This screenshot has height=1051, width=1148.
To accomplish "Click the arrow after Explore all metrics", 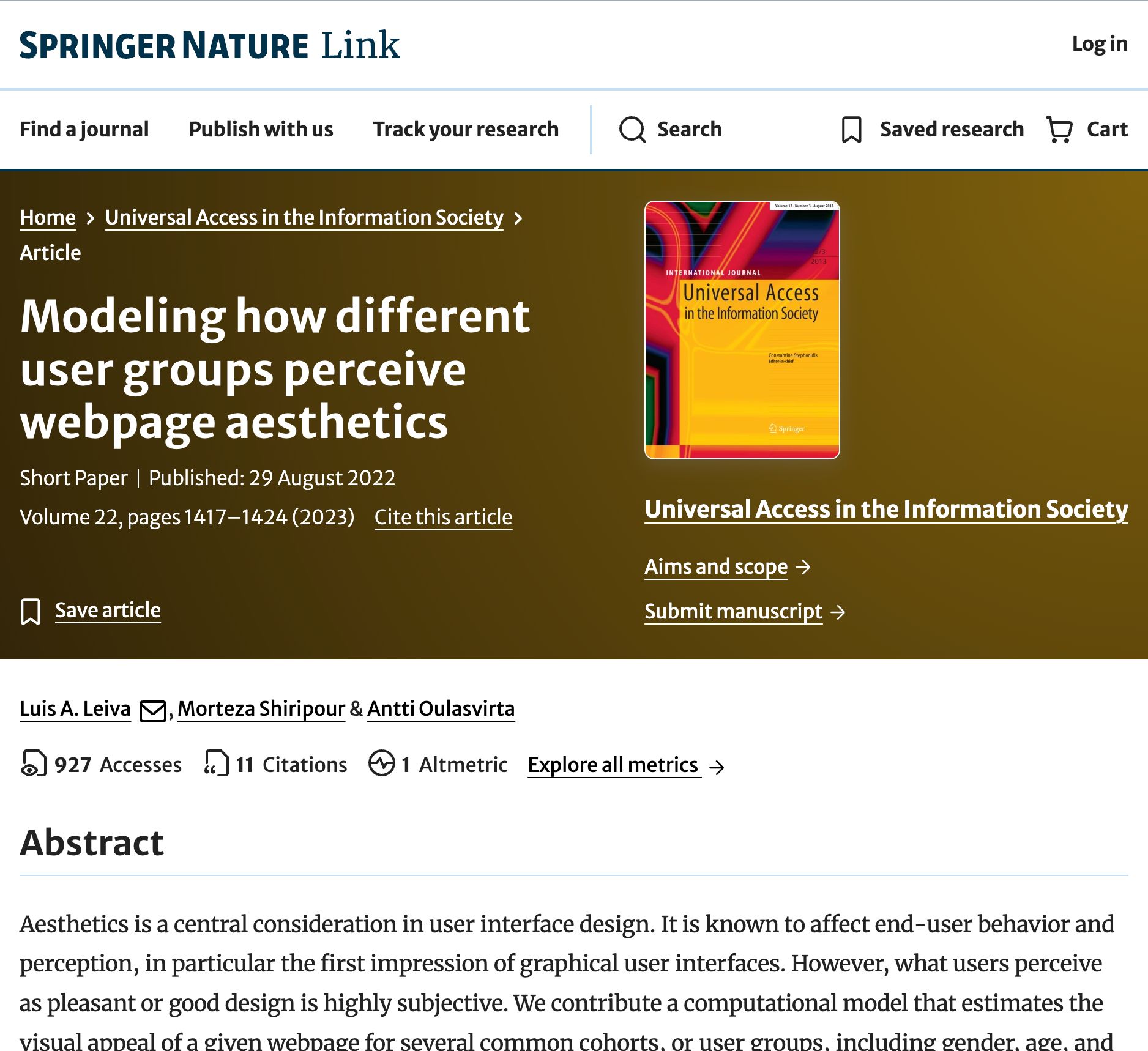I will 717,767.
